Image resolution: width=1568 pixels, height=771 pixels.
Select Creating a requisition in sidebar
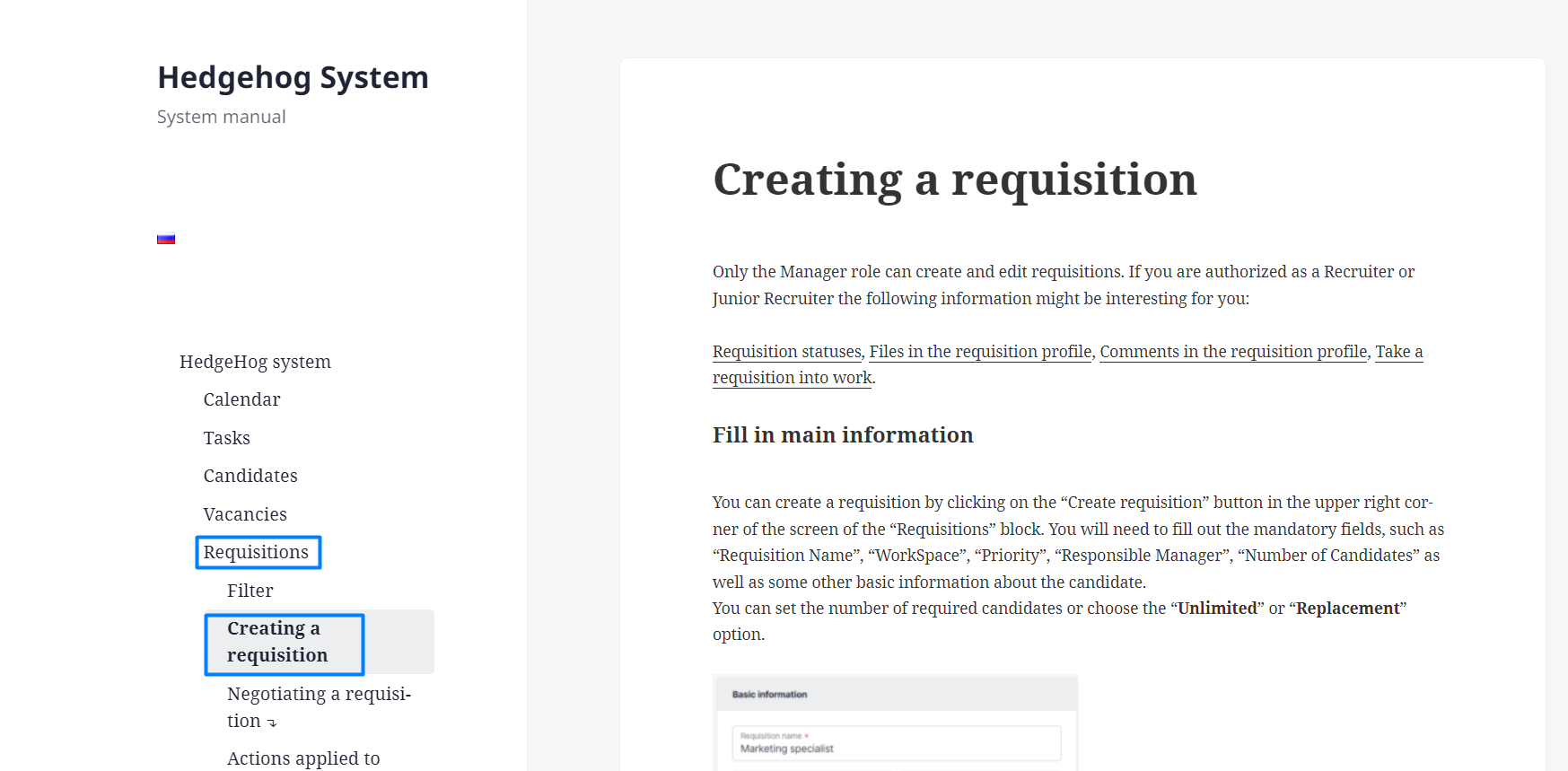pyautogui.click(x=277, y=642)
